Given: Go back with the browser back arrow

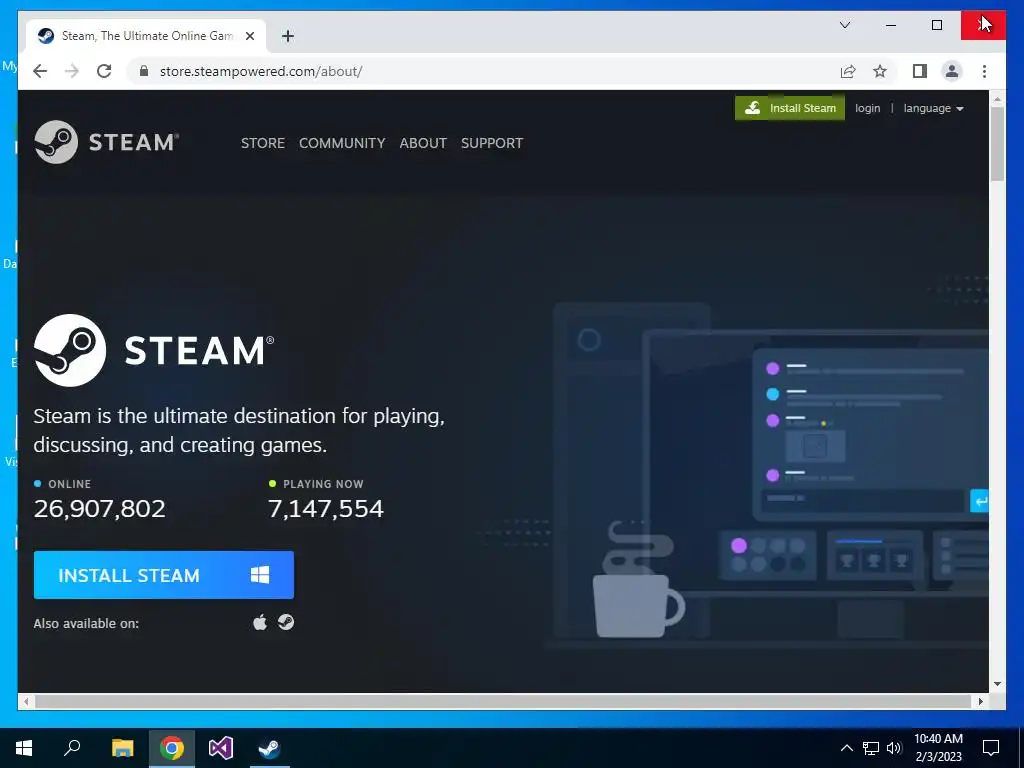Looking at the screenshot, I should coord(40,71).
